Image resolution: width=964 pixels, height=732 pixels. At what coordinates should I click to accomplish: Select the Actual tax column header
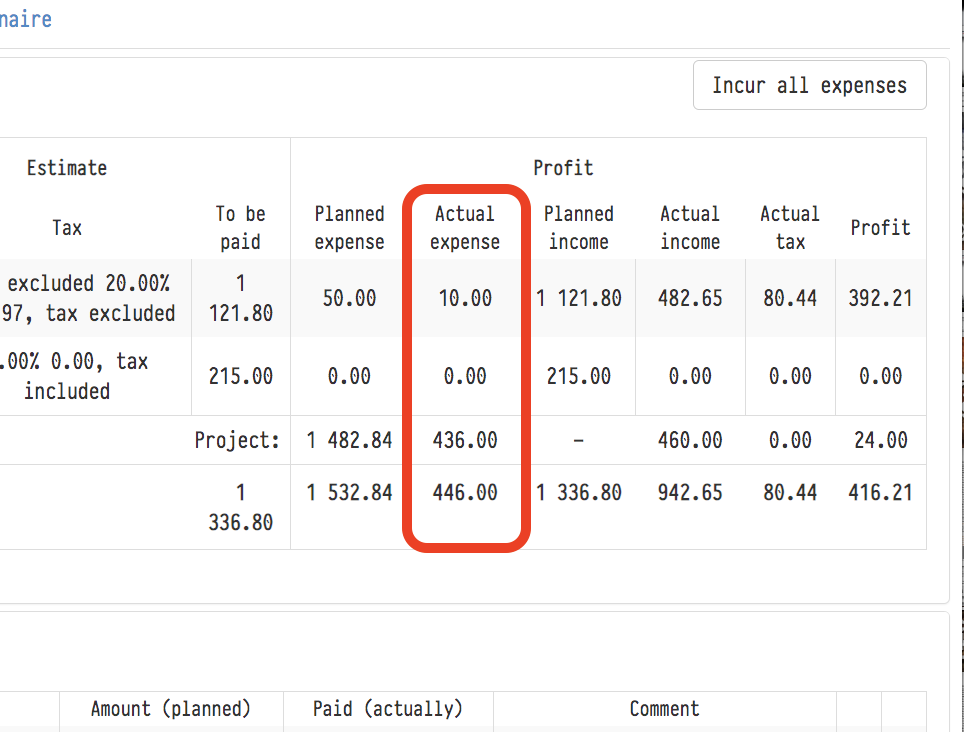[x=789, y=228]
